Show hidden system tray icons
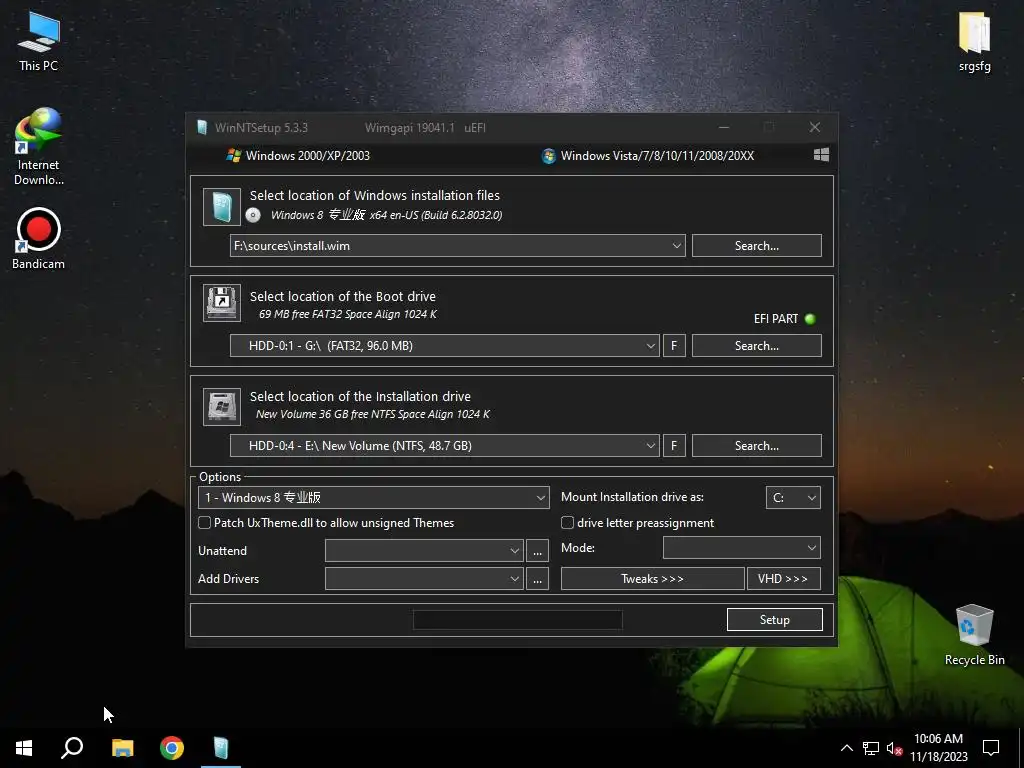The height and width of the screenshot is (768, 1024). coord(846,748)
